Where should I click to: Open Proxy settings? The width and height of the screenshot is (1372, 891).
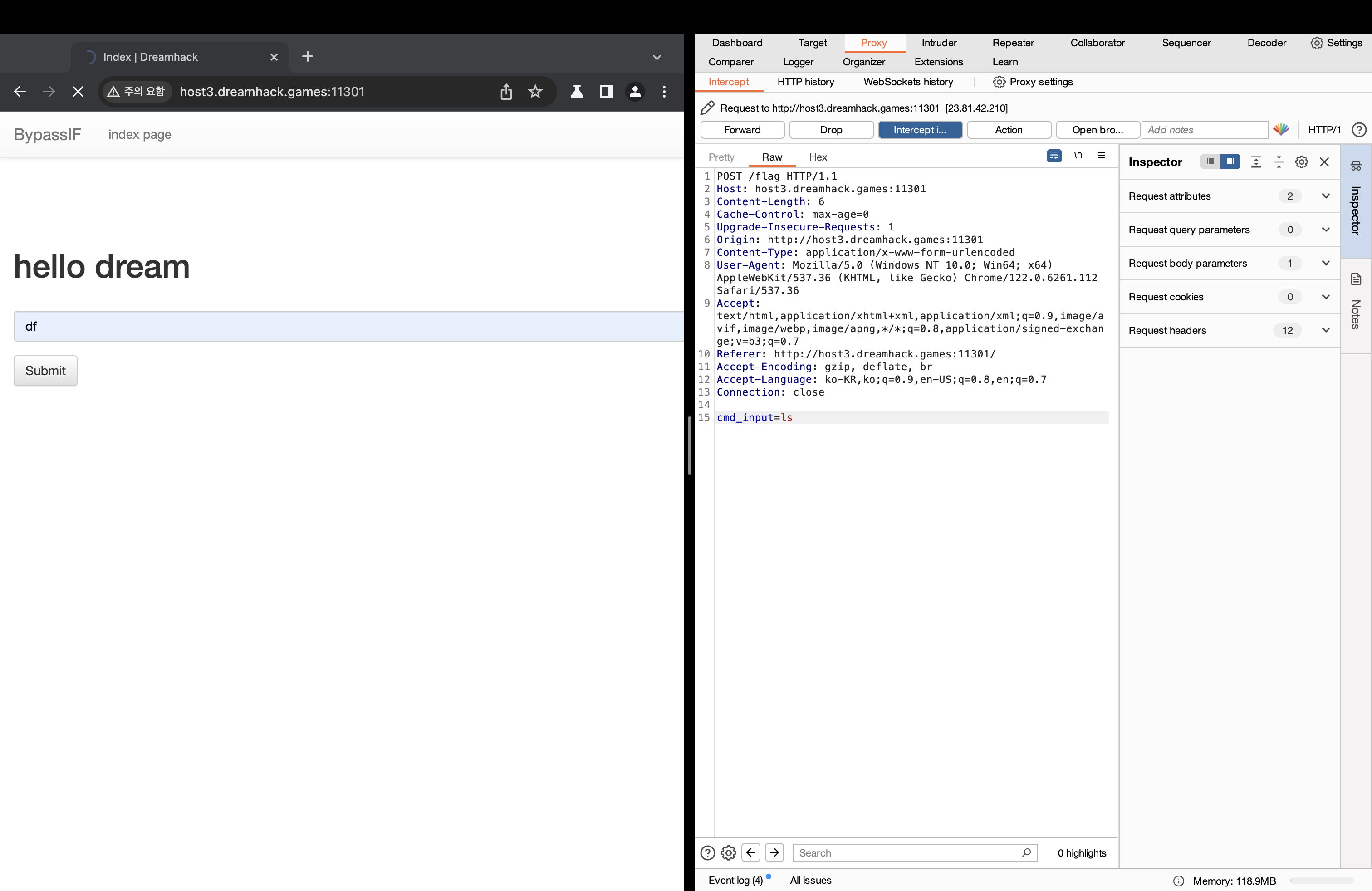[1033, 82]
